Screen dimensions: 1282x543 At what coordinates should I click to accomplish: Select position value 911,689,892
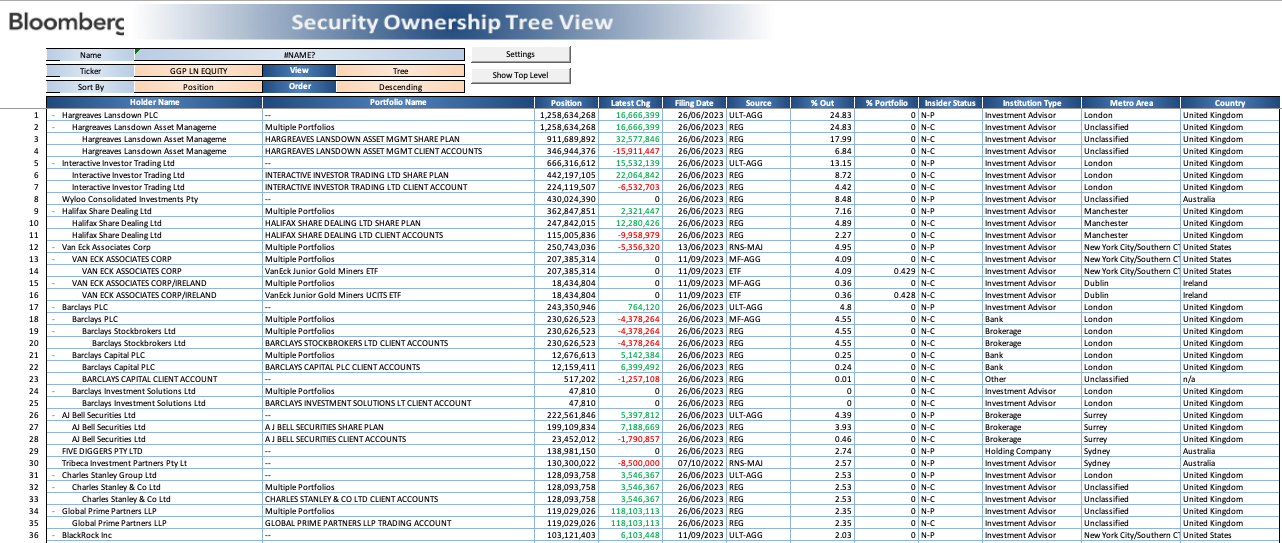[x=566, y=139]
